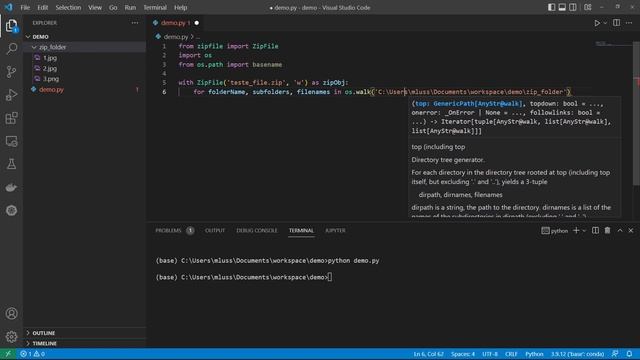Open the Search view icon
Screen dimensions: 640x360
click(x=11, y=49)
